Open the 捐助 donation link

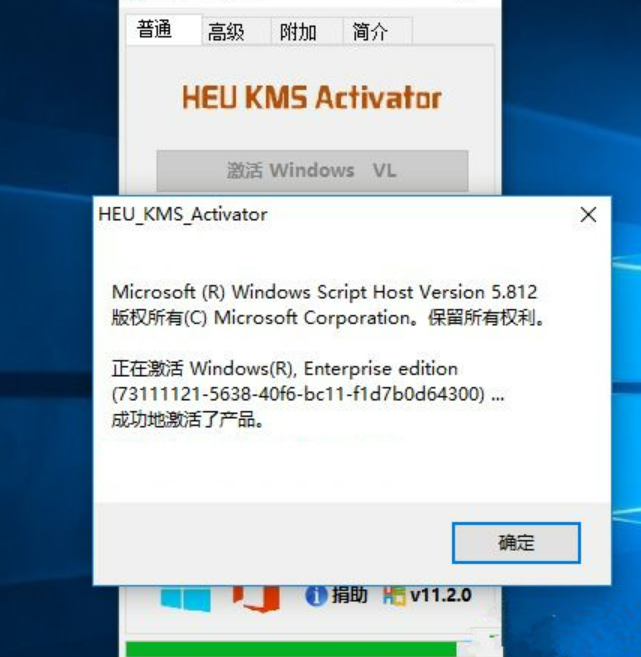tap(350, 595)
